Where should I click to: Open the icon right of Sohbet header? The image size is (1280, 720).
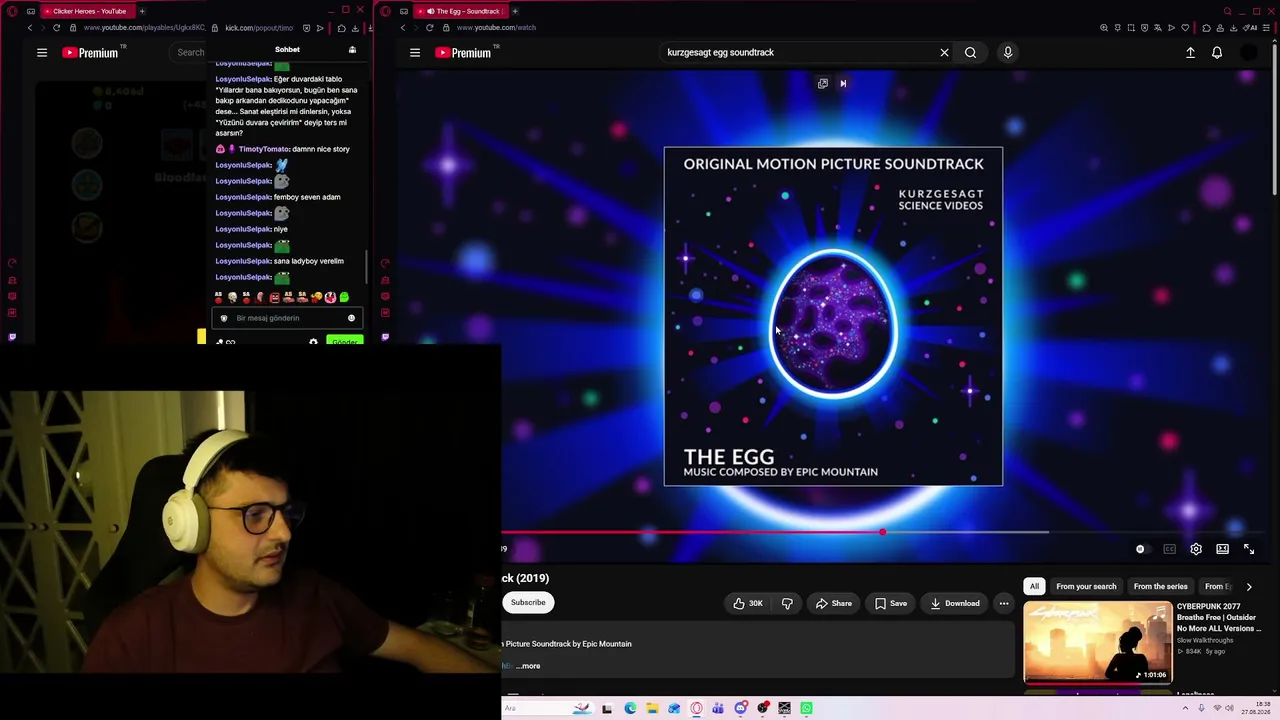point(352,50)
